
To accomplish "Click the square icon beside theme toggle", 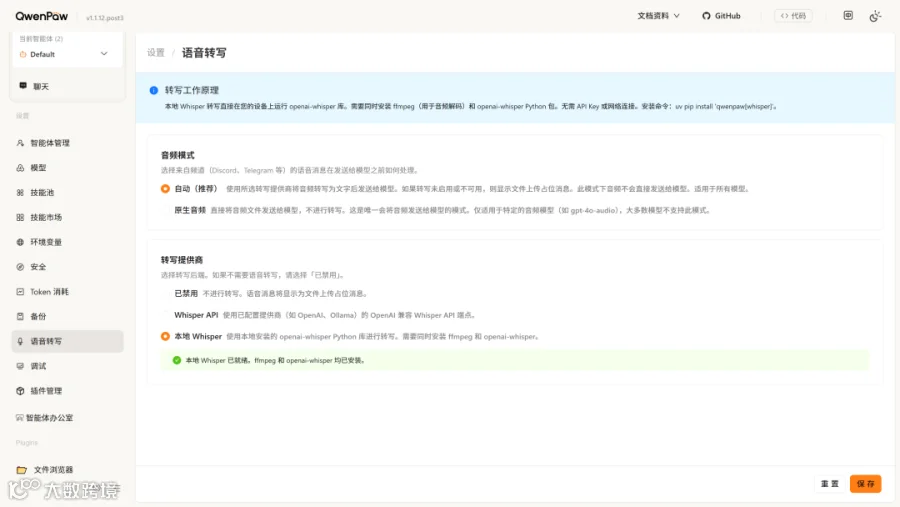I will coord(848,16).
